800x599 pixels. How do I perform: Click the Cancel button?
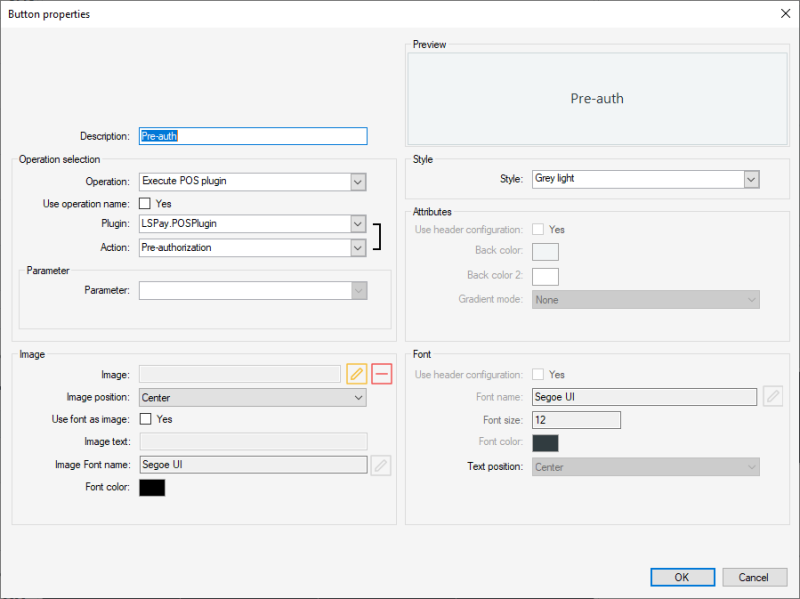click(755, 577)
